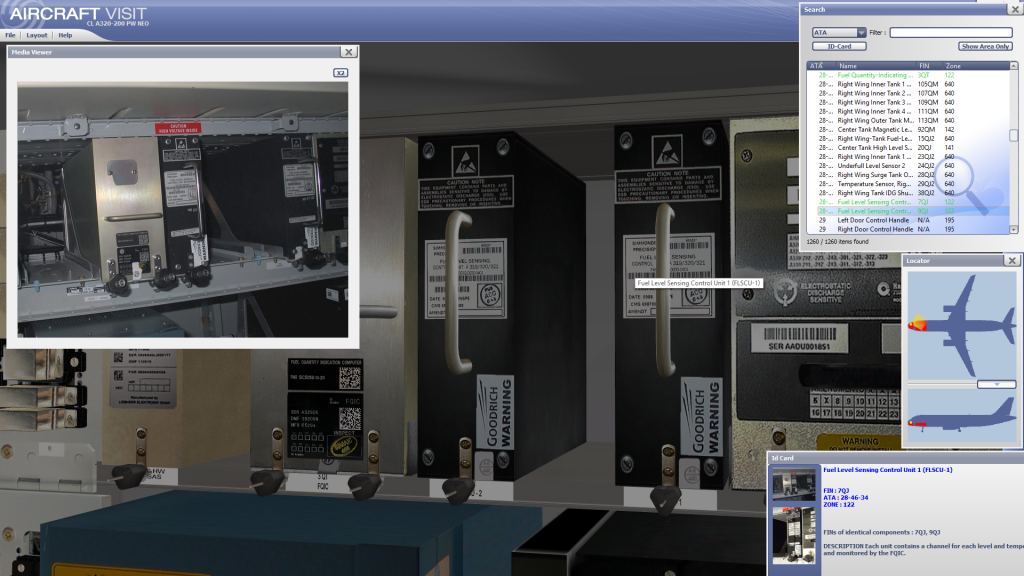The width and height of the screenshot is (1024, 576).
Task: Select the Right Wing-Tank Fuel-Level 15QJ2 row
Action: click(x=908, y=138)
